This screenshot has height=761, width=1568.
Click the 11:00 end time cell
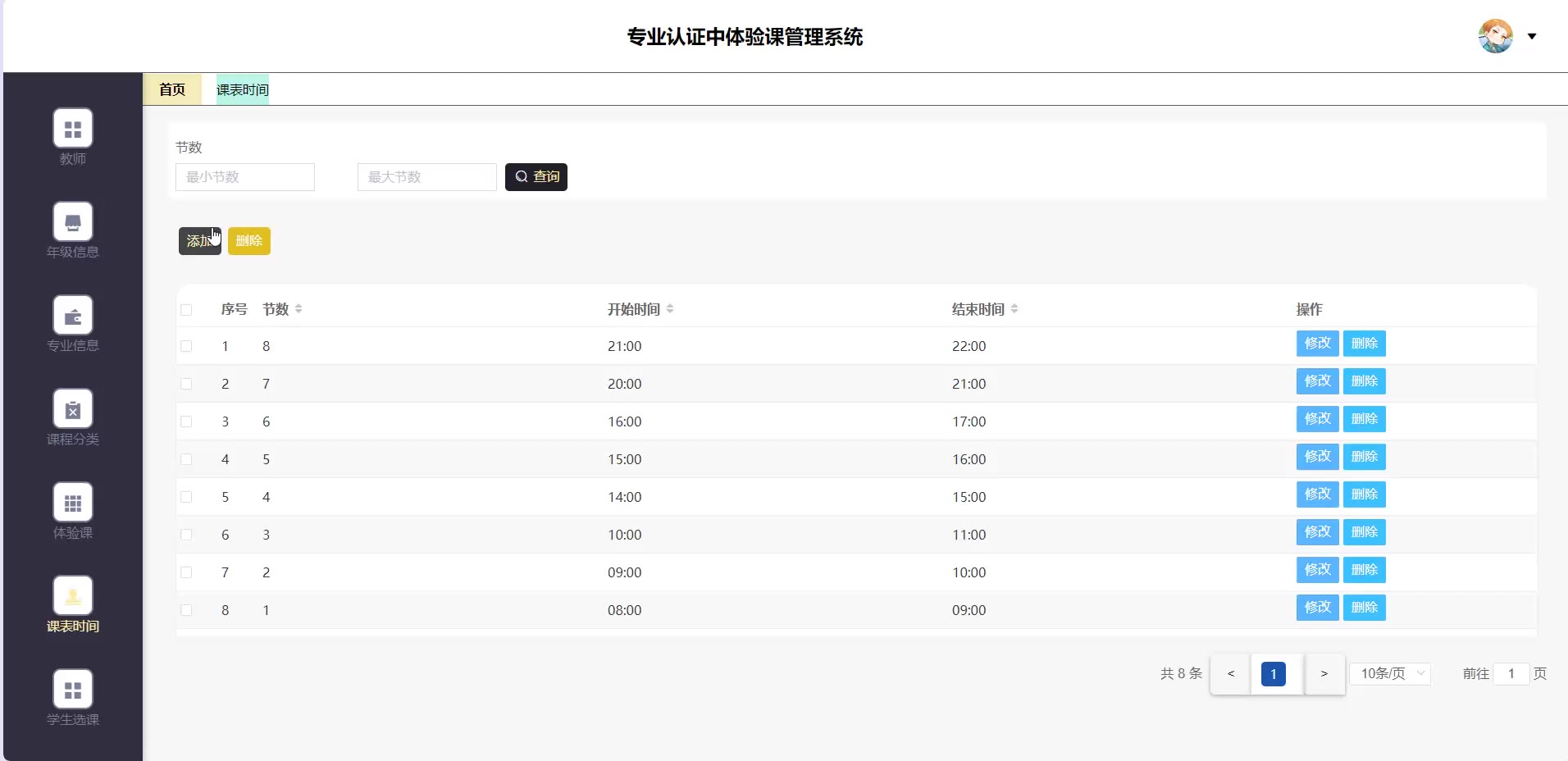coord(969,535)
